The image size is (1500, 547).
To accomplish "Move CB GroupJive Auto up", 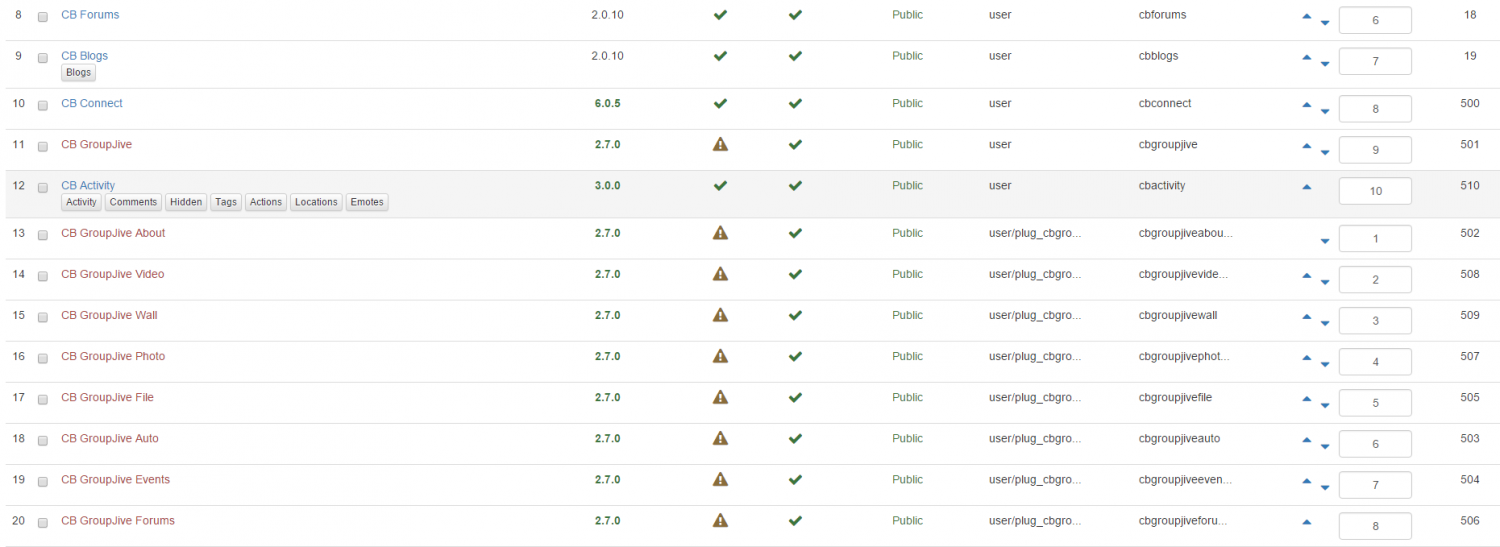I will point(1306,439).
